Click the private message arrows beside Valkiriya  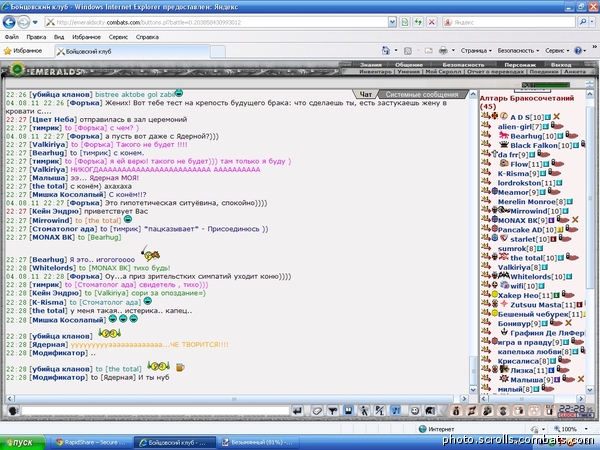[486, 266]
